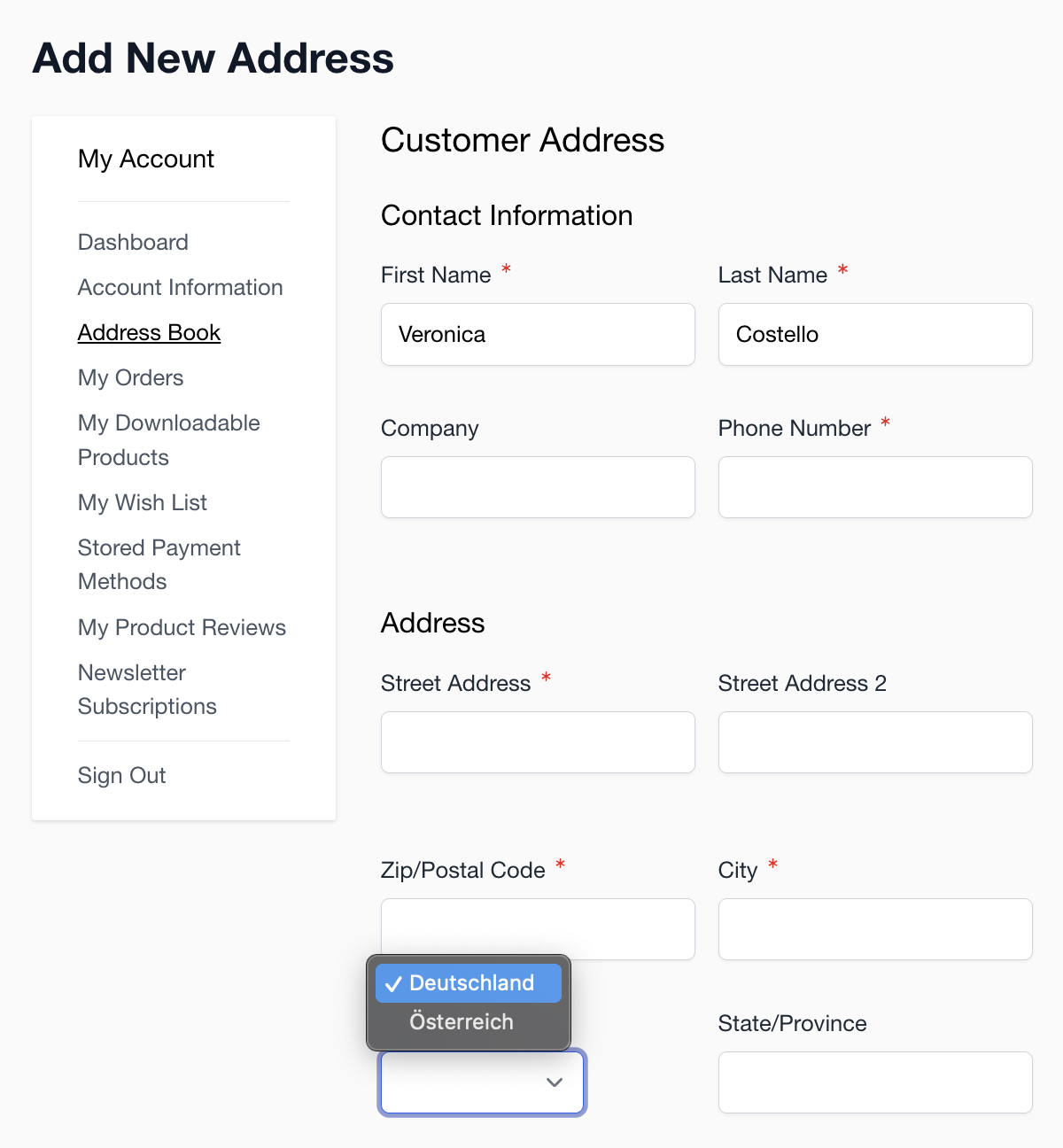
Task: Open Stored Payment Methods
Action: coord(159,564)
